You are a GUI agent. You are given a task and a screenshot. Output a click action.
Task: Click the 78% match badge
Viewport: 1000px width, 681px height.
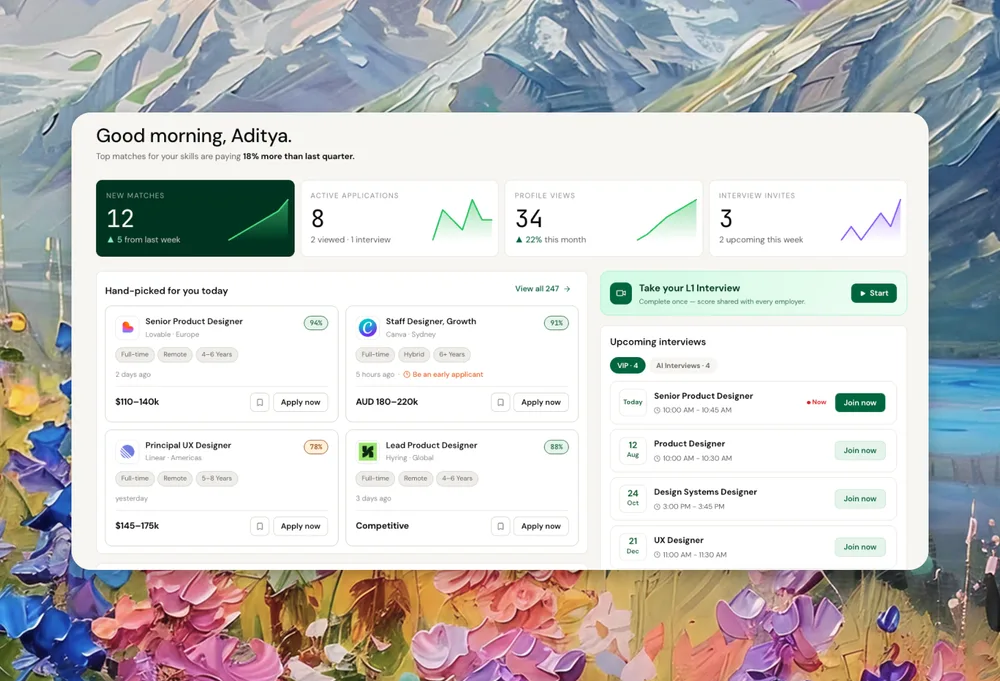tap(316, 447)
